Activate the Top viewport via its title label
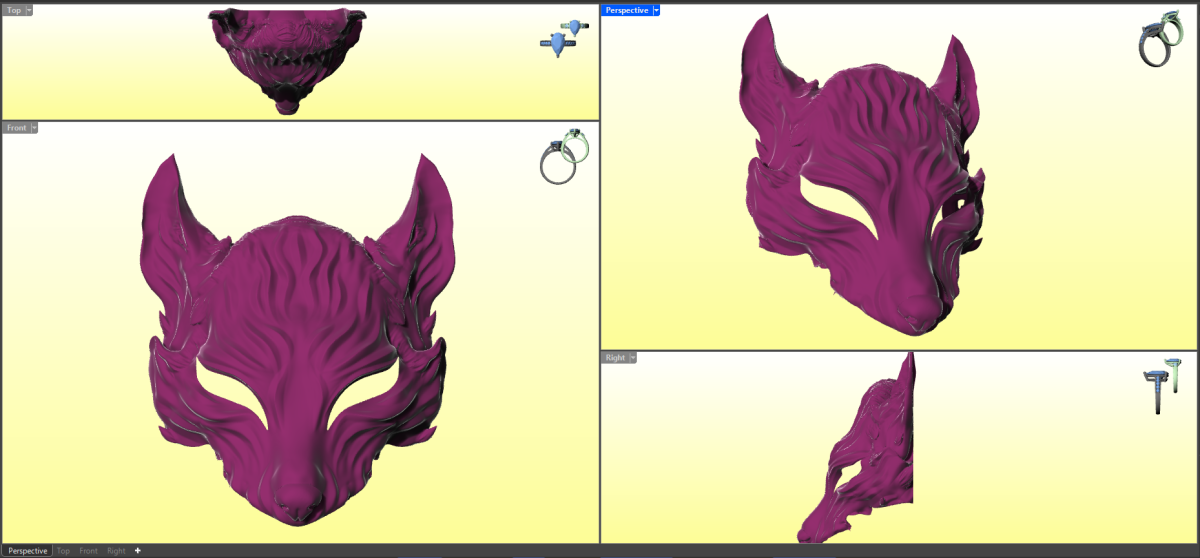 click(x=13, y=10)
